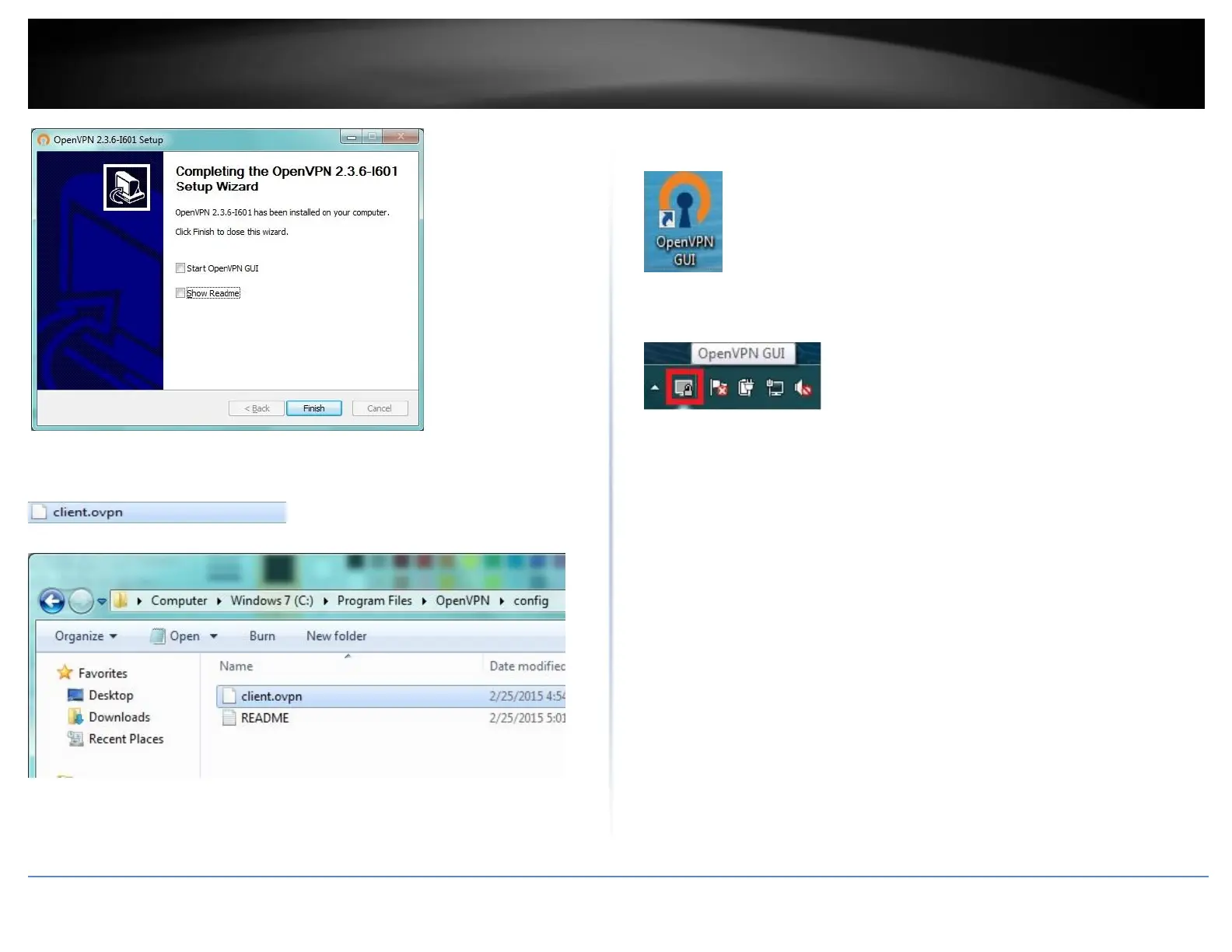Screen dimensions: 1232x952
Task: Tick the Show Readme checkbox
Action: [180, 293]
